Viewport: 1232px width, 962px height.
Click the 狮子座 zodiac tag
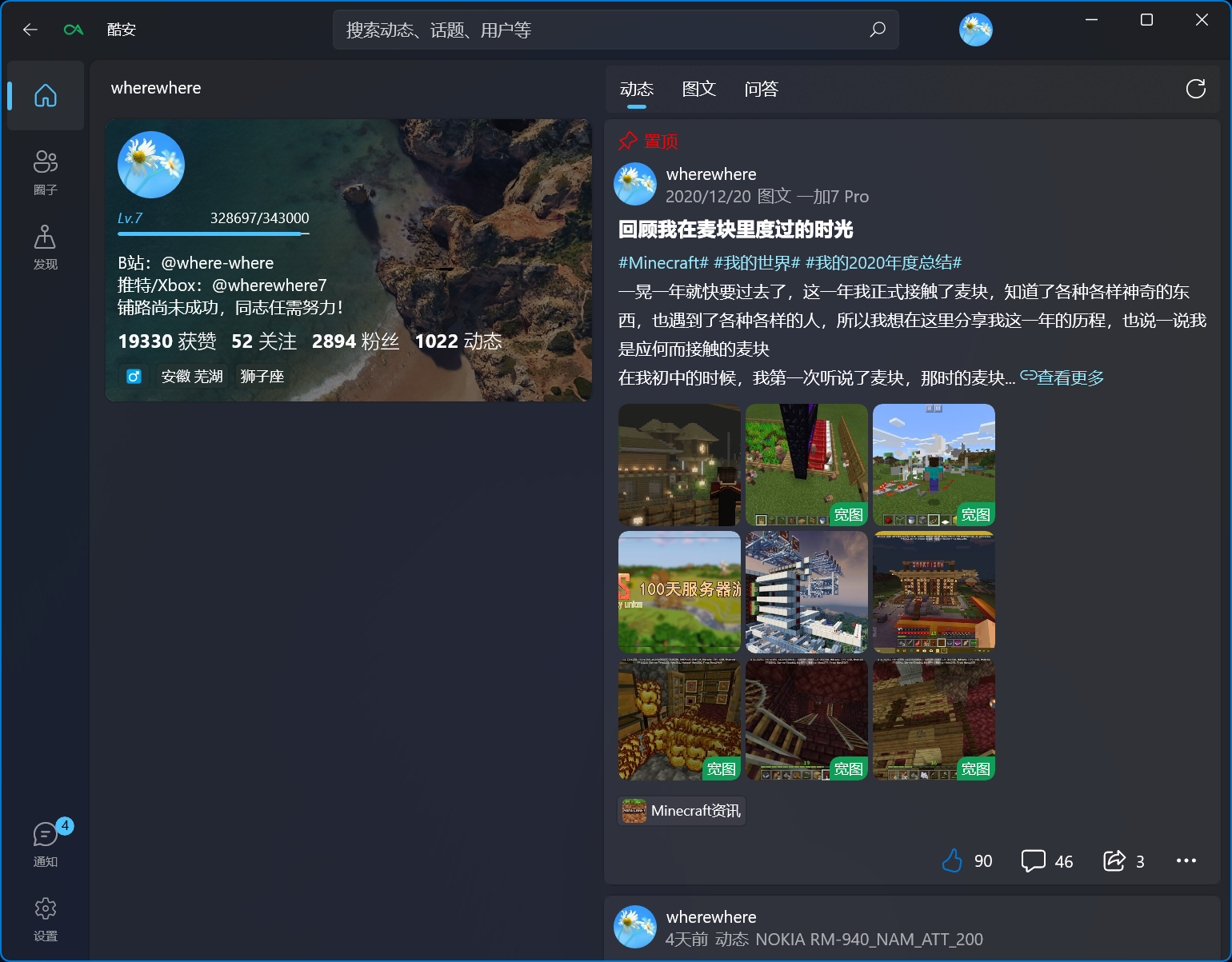tap(262, 376)
